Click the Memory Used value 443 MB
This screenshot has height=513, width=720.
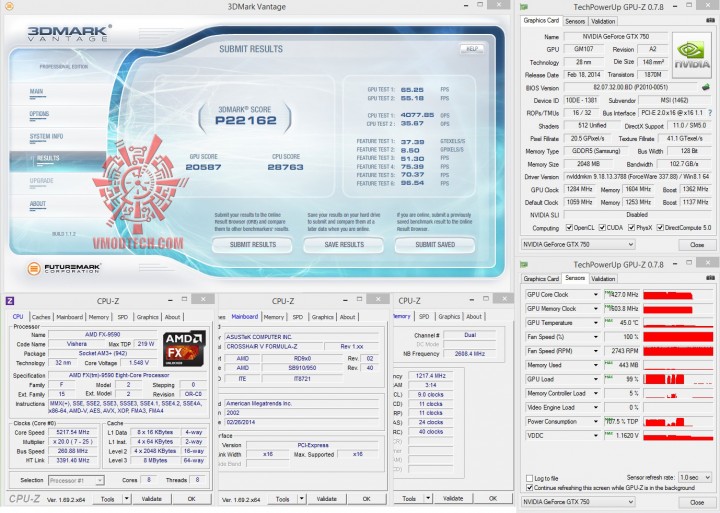621,365
